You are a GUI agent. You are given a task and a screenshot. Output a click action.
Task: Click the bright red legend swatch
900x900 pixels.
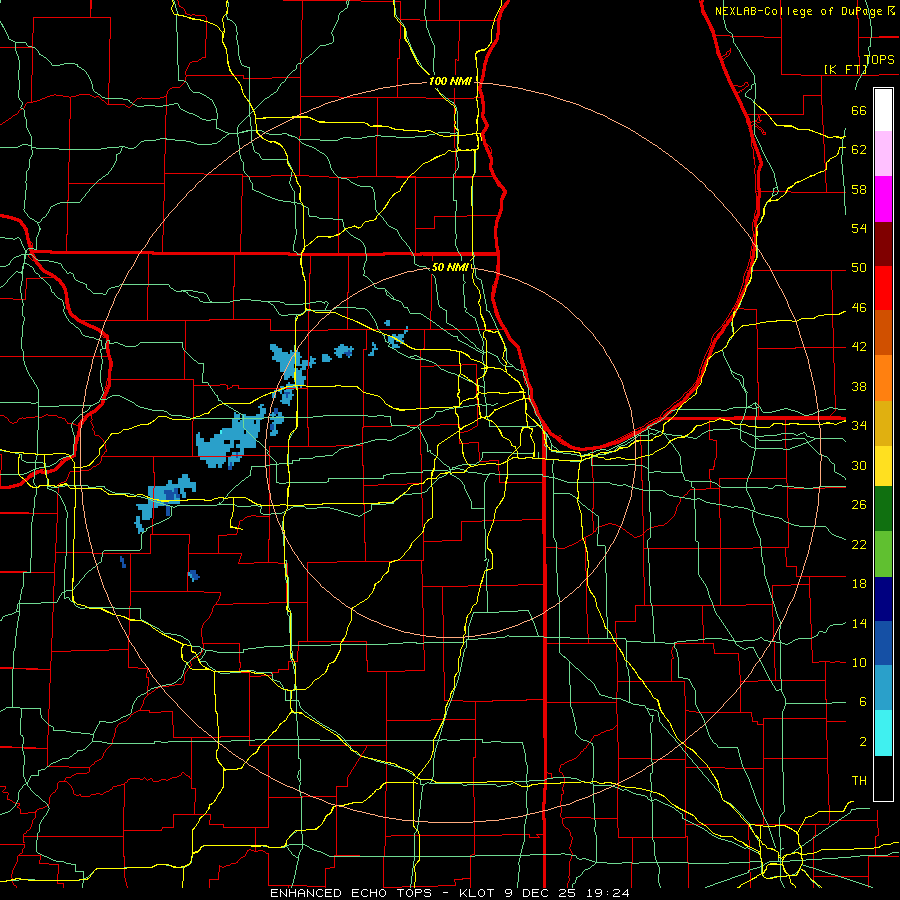tap(883, 288)
